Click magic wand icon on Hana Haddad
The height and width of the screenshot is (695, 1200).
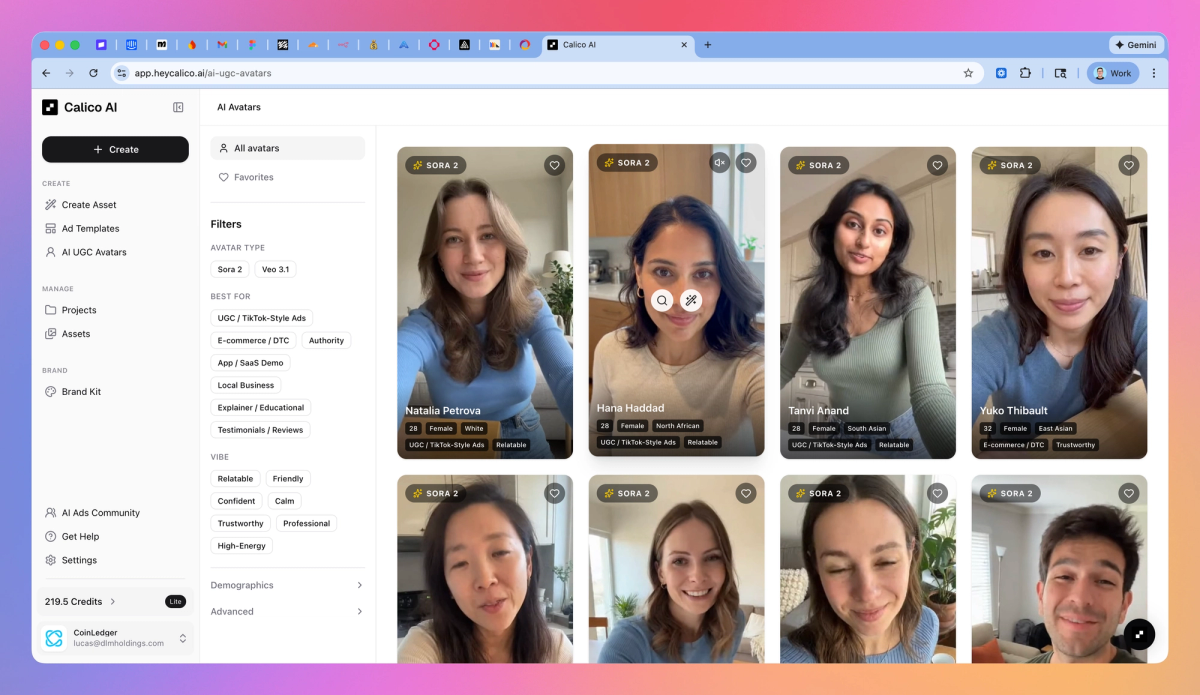[691, 300]
